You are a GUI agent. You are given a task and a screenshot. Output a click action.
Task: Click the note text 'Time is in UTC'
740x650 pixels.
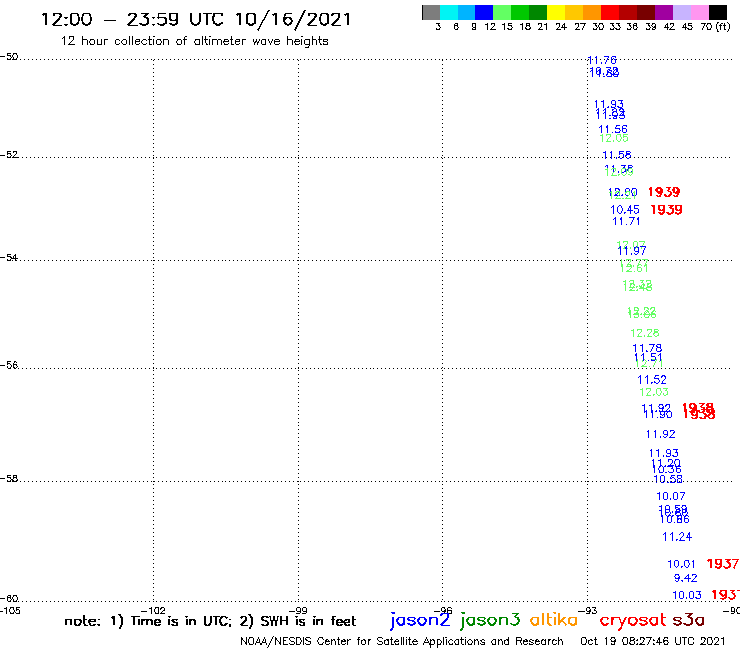181,621
